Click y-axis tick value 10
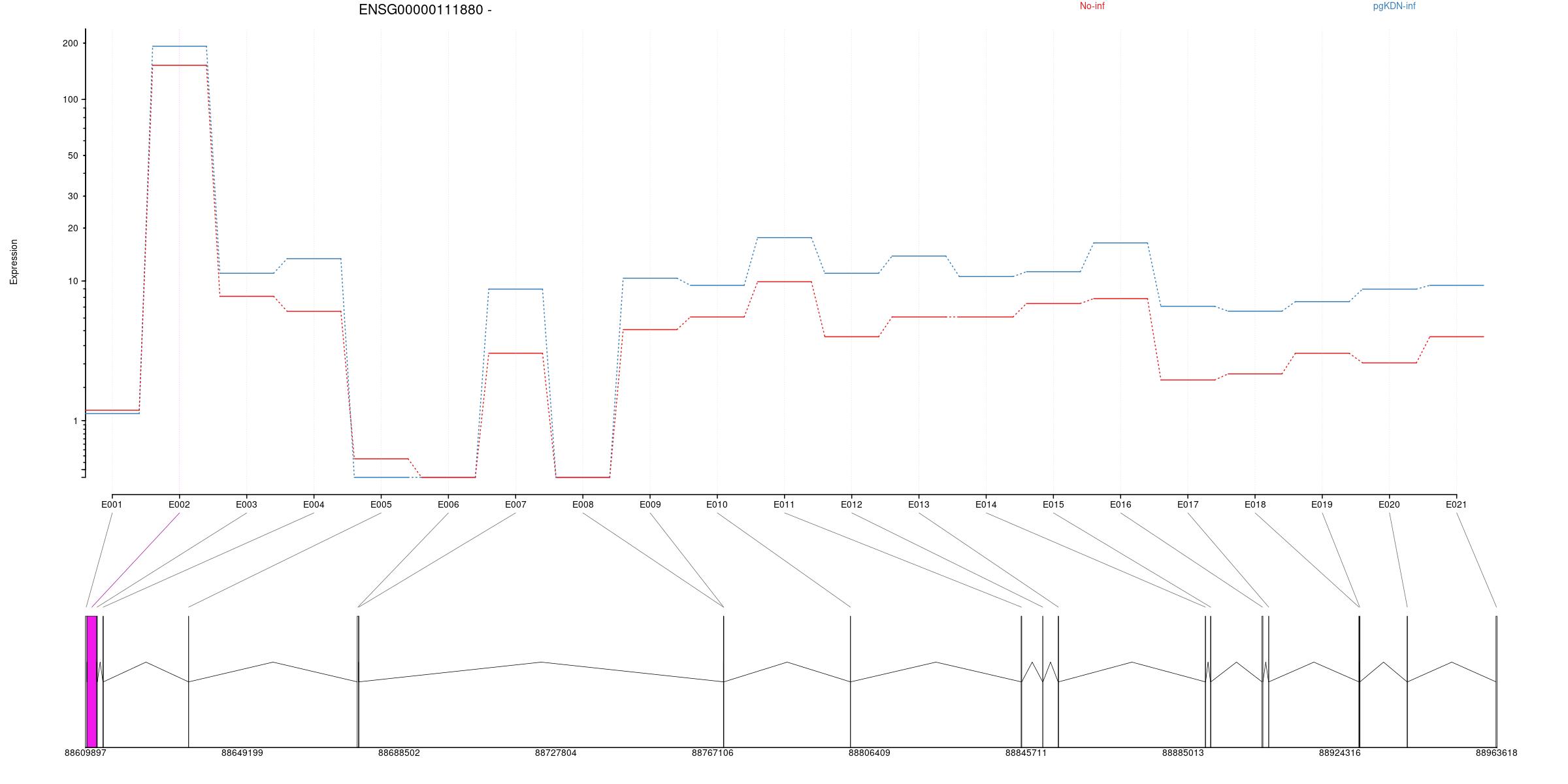This screenshot has height=784, width=1568. pos(73,281)
